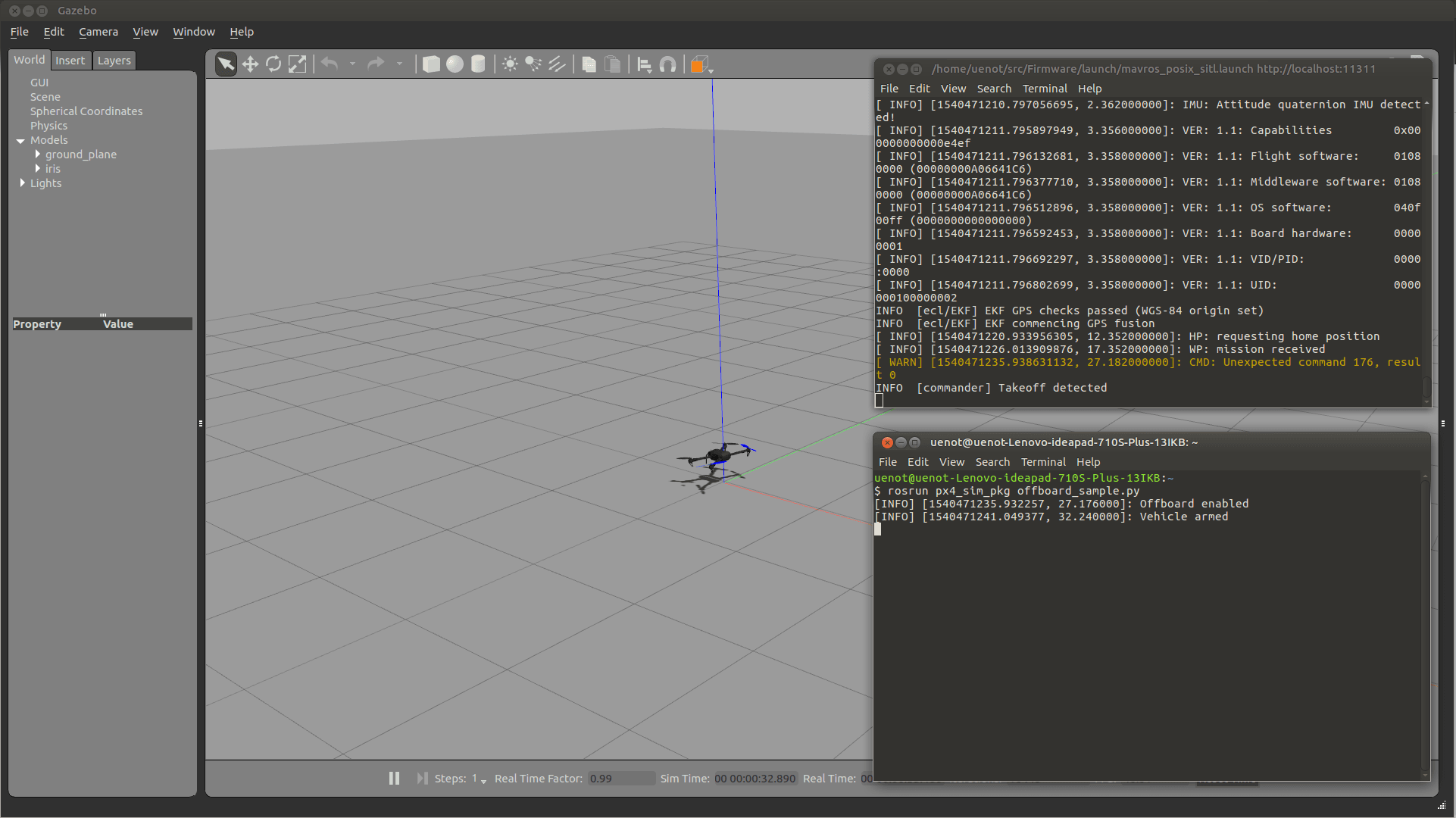Collapse the Models tree node
1456x818 pixels.
coord(20,141)
